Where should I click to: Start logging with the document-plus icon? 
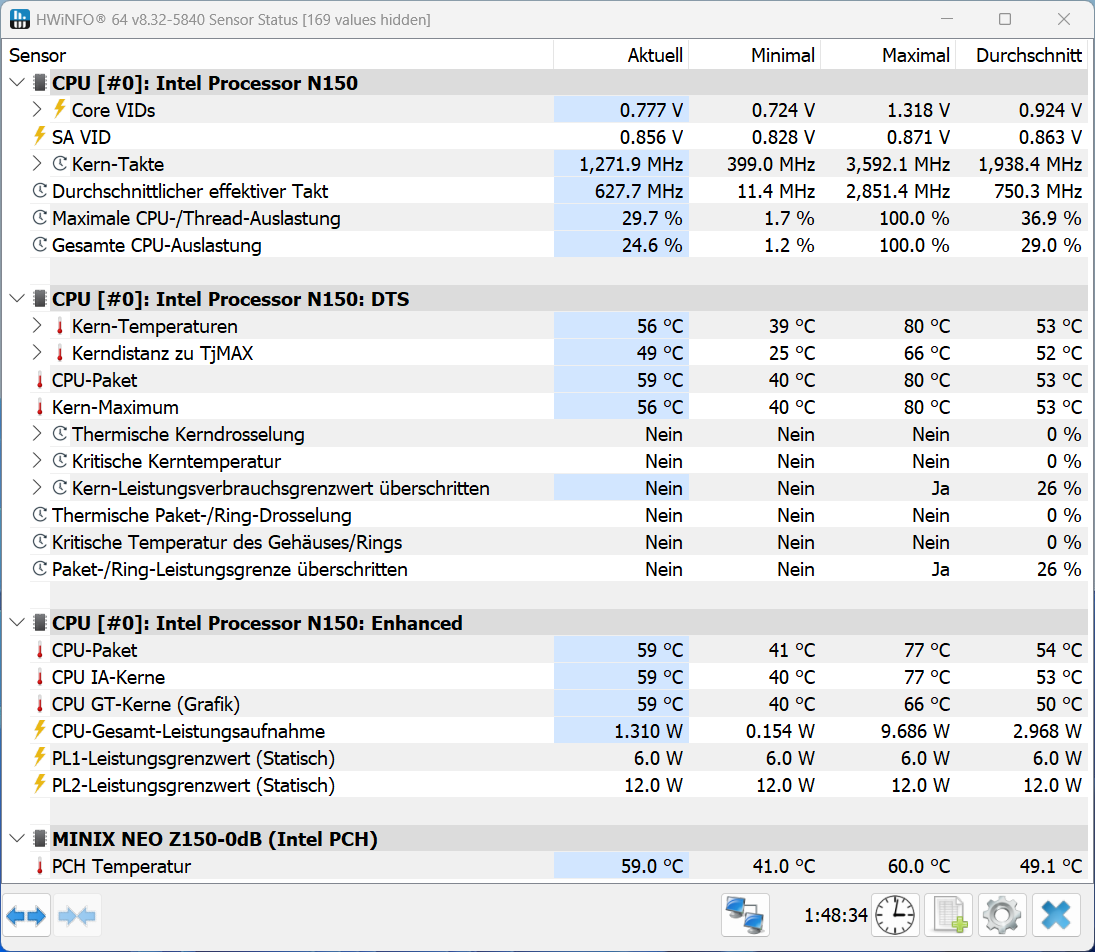pyautogui.click(x=948, y=915)
